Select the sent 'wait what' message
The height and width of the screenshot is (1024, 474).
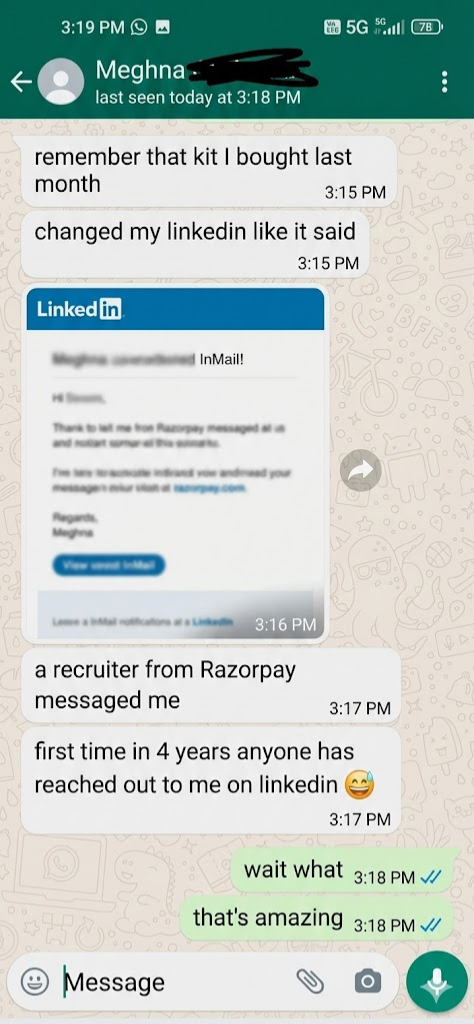(341, 871)
